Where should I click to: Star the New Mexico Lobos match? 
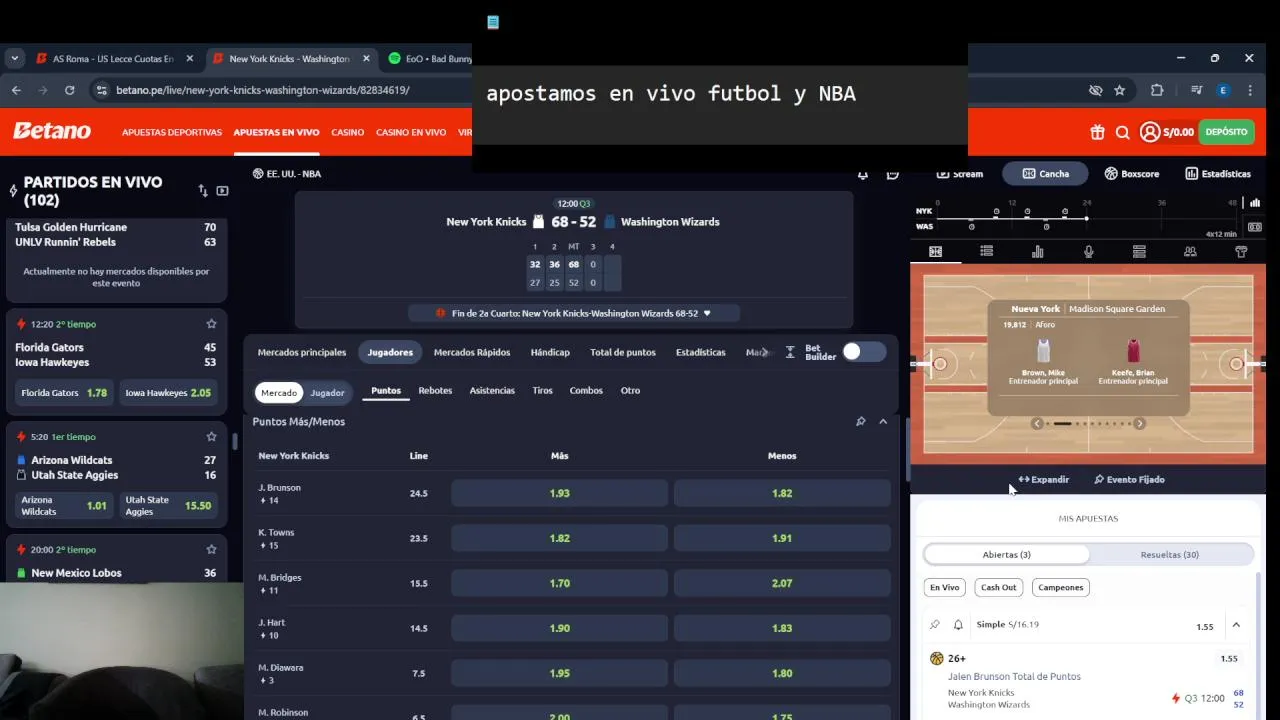point(211,549)
